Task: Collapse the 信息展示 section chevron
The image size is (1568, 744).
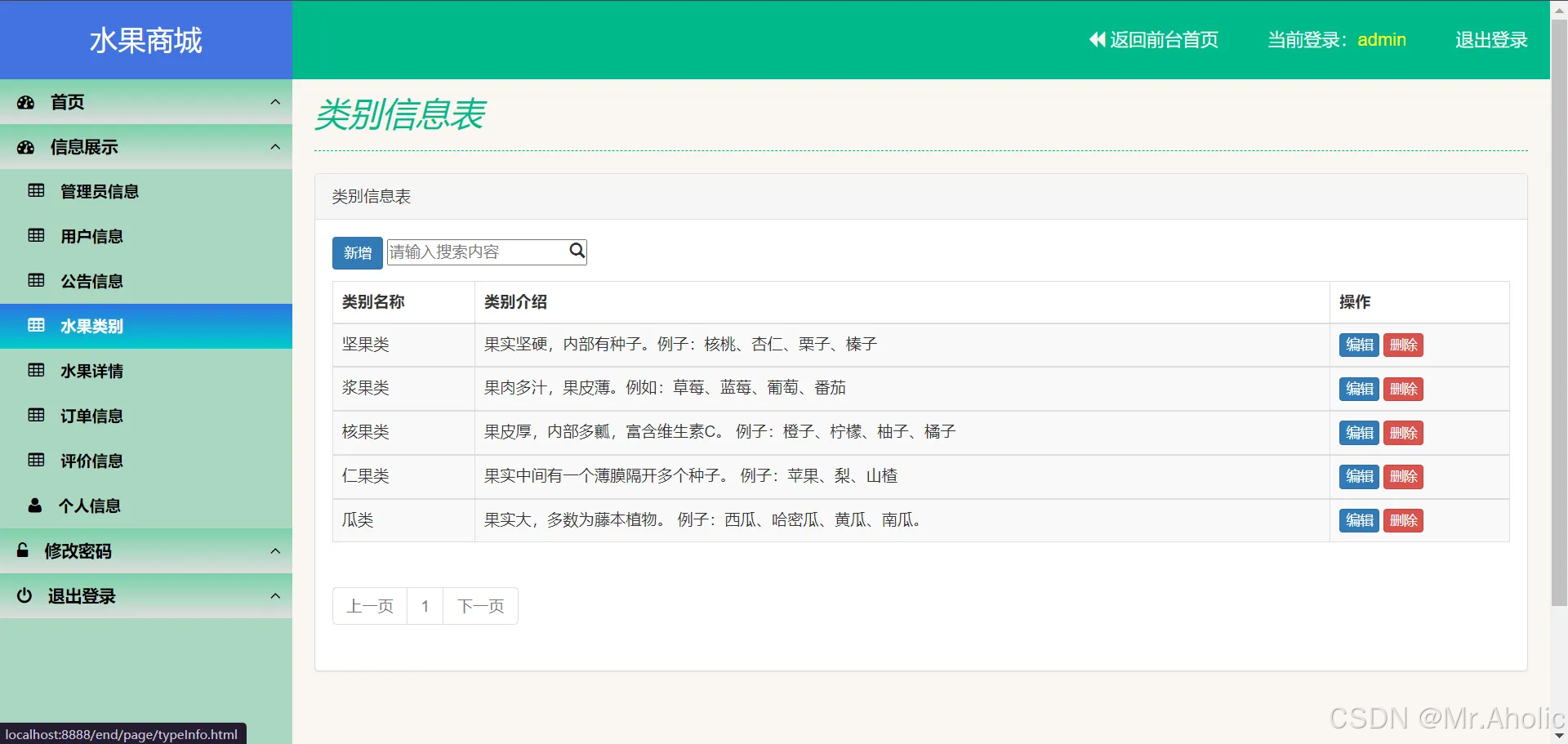Action: pyautogui.click(x=275, y=147)
